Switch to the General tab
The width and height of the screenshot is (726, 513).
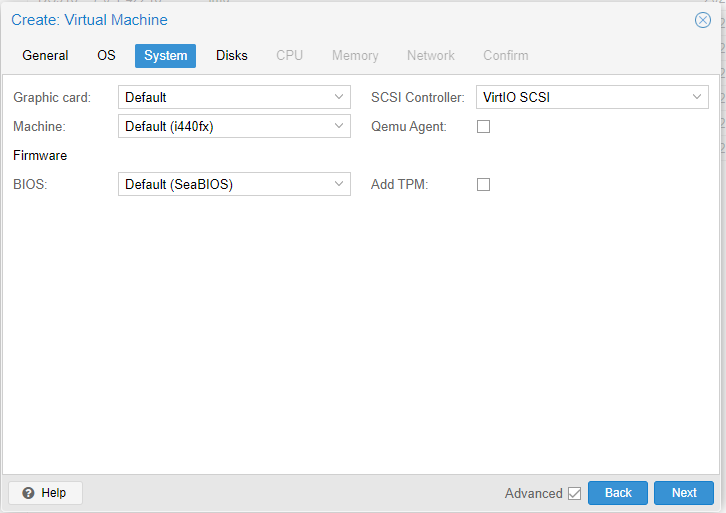tap(45, 56)
